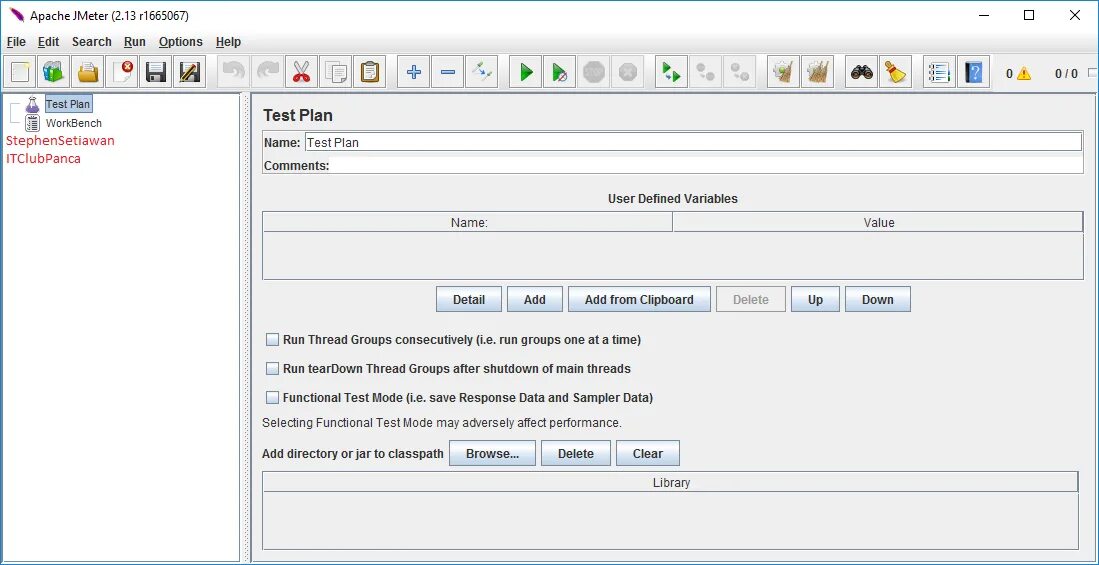Click the Delete classpath button
The height and width of the screenshot is (565, 1099).
[x=575, y=454]
